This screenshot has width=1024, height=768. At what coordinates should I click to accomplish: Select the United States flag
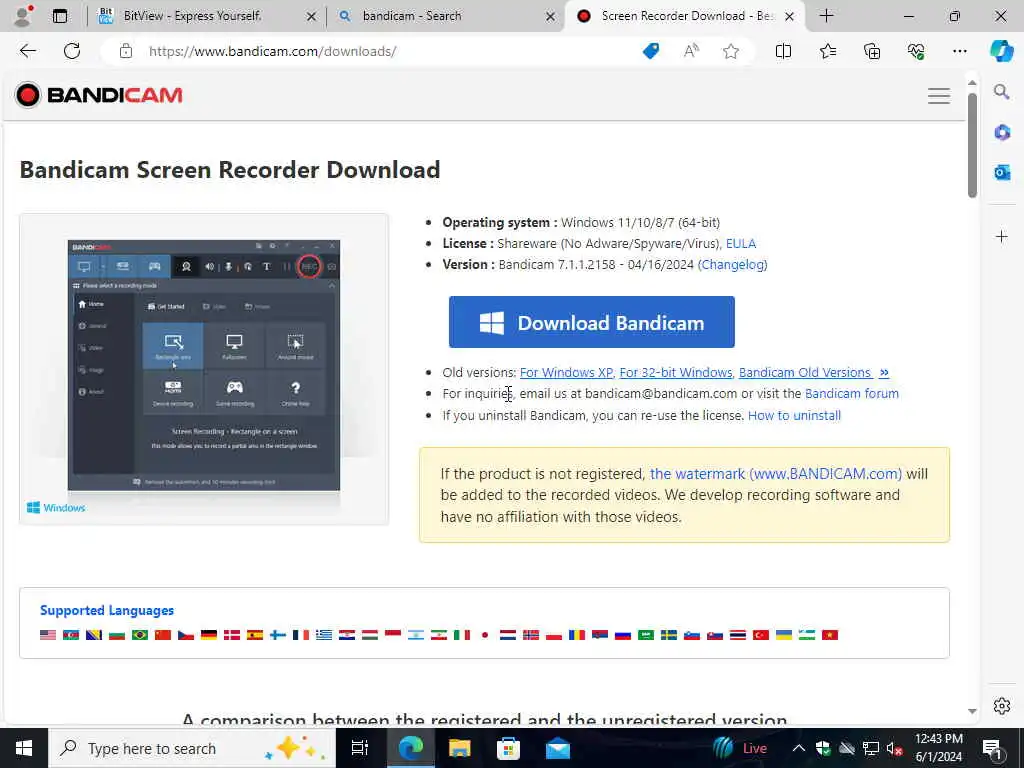48,635
